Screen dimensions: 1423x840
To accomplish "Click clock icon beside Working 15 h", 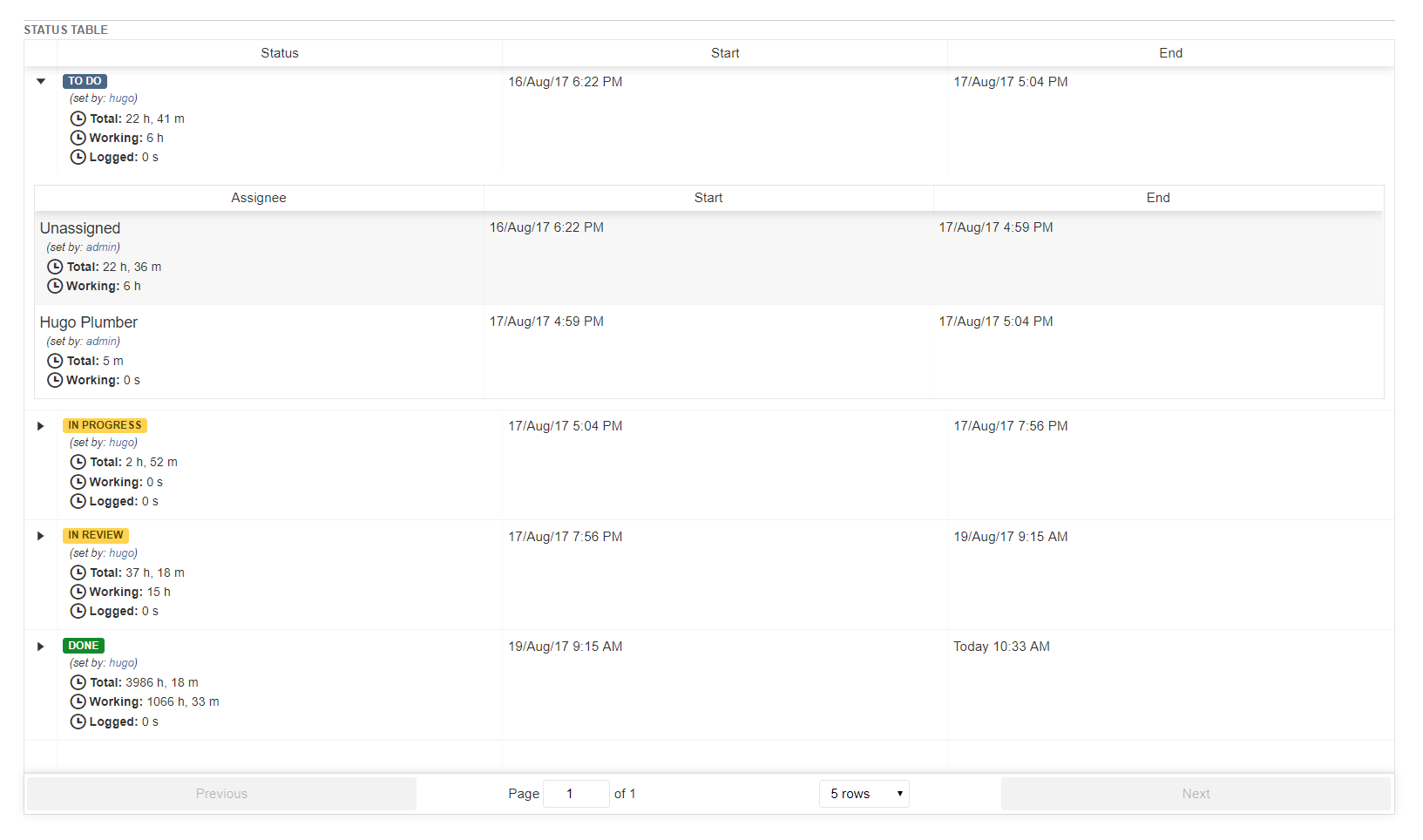I will [78, 592].
